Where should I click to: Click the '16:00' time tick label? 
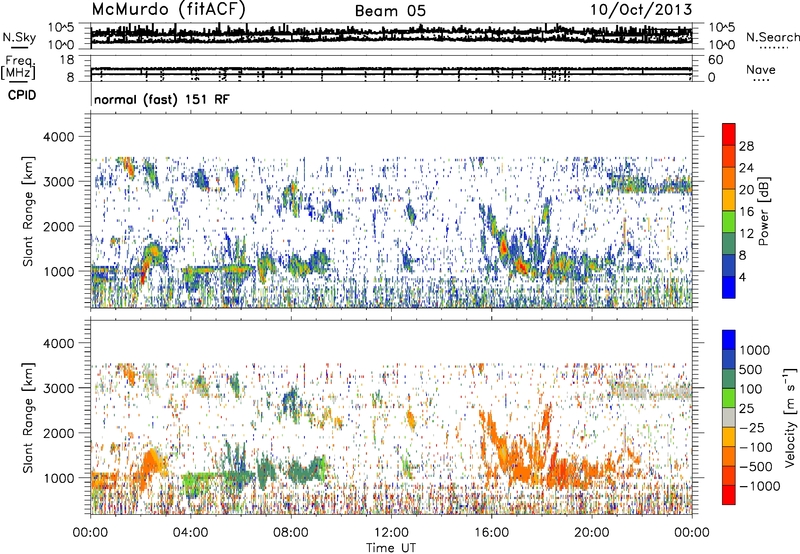(x=491, y=533)
